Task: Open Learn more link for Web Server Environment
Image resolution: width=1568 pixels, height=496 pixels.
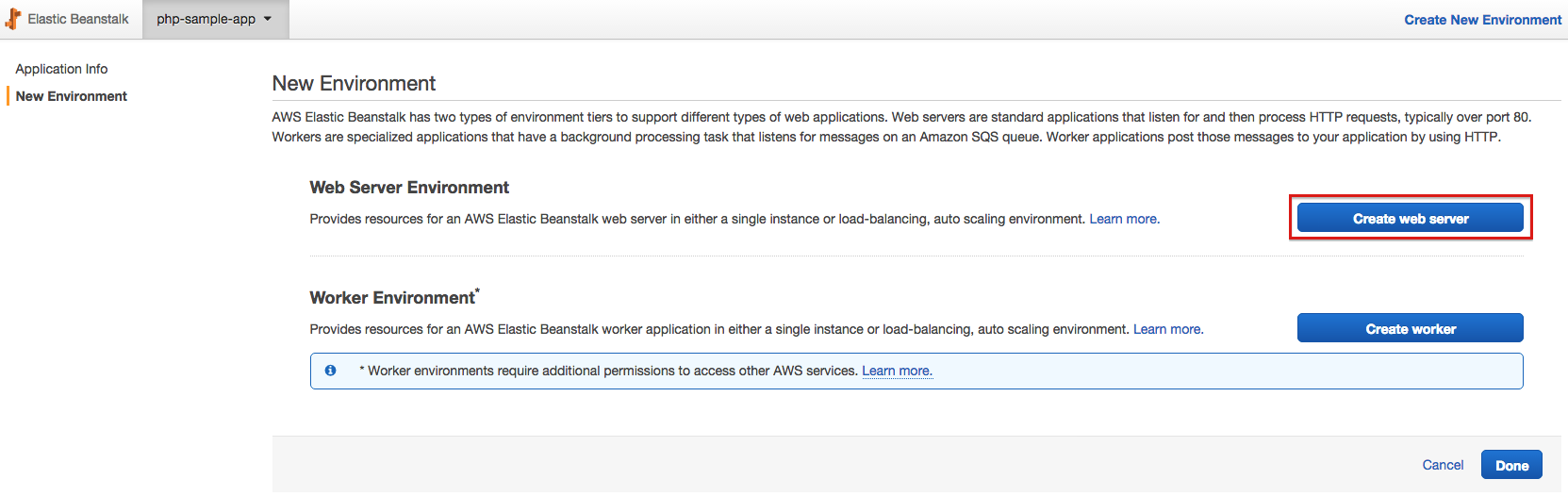Action: pyautogui.click(x=1124, y=219)
